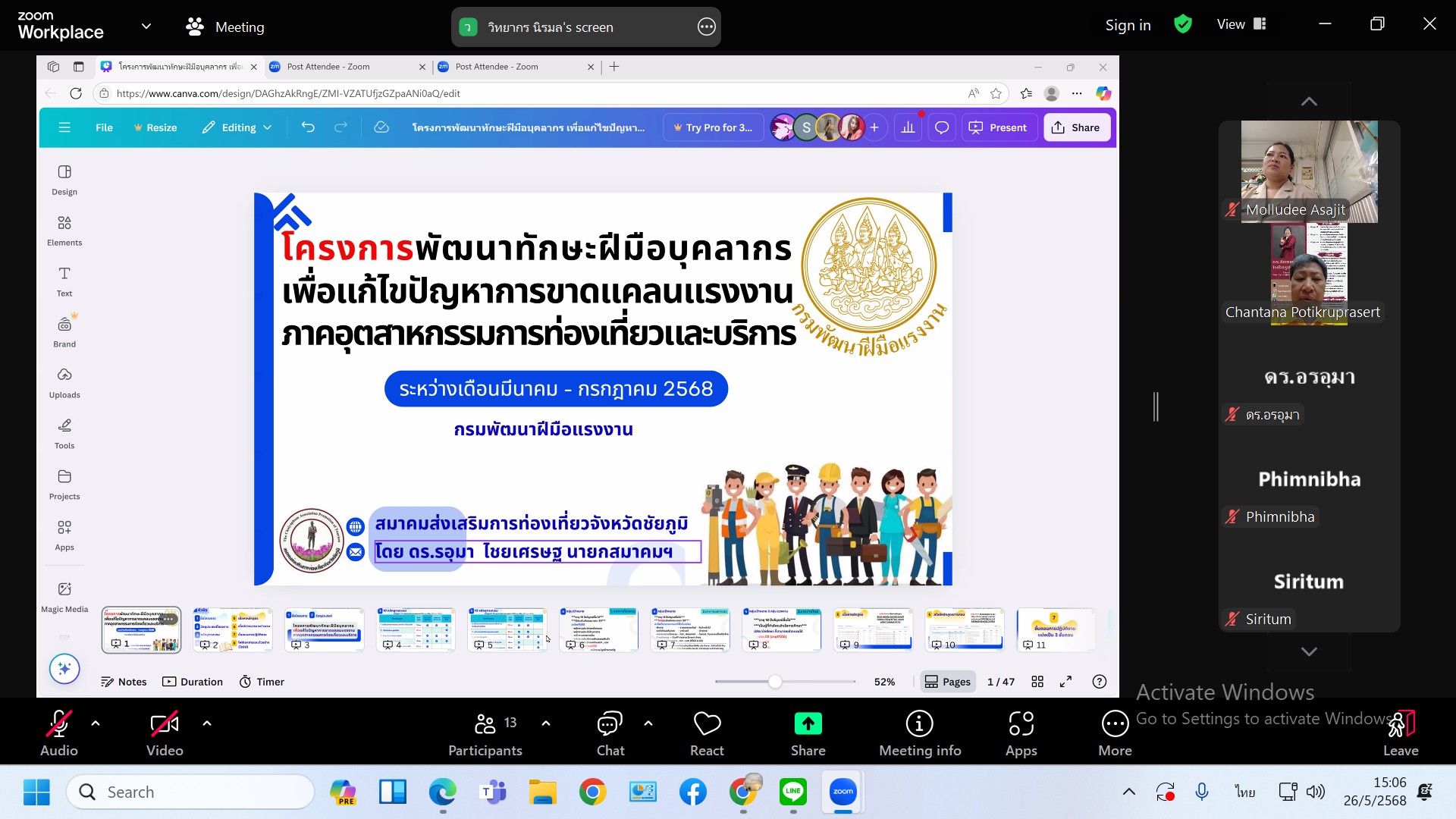Open the comments speech bubble icon

942,127
